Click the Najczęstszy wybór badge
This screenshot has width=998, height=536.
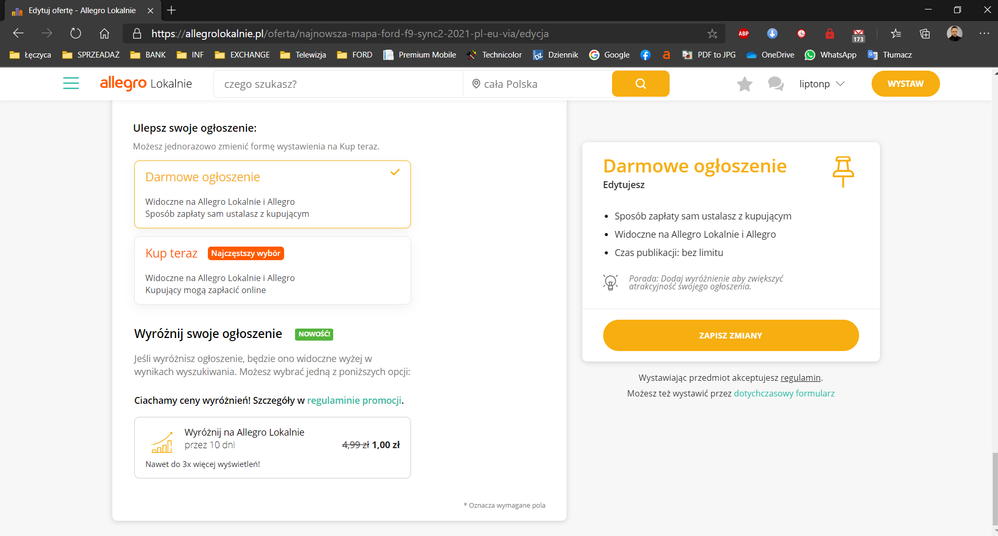pos(246,253)
